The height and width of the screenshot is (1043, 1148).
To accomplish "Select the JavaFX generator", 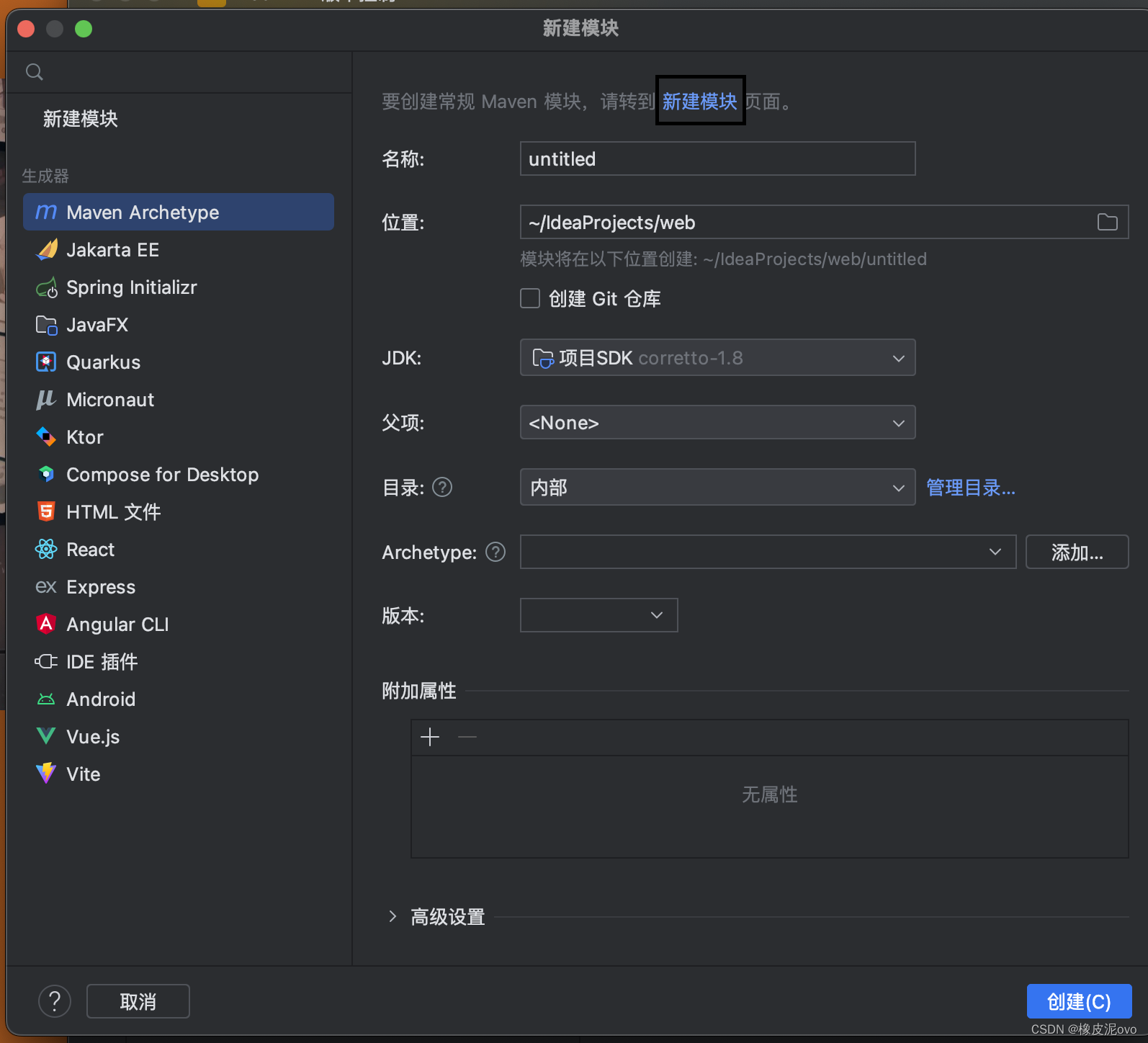I will [x=178, y=324].
